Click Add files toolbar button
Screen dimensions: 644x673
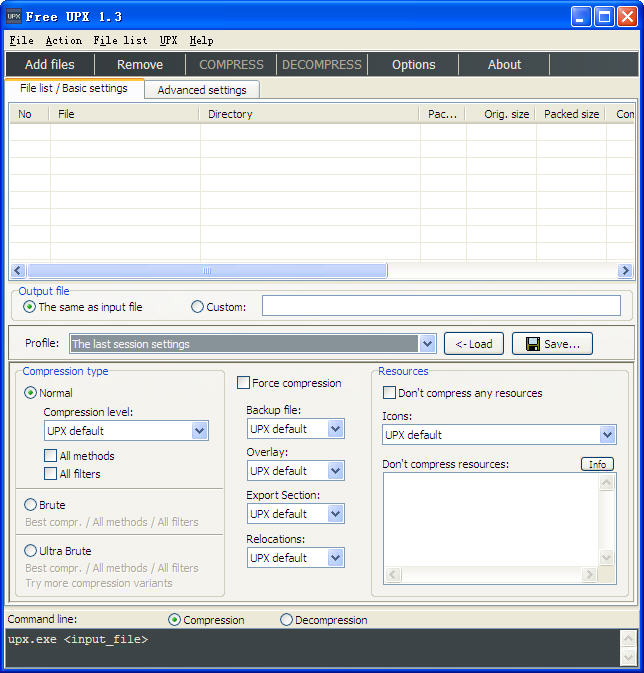pos(50,64)
